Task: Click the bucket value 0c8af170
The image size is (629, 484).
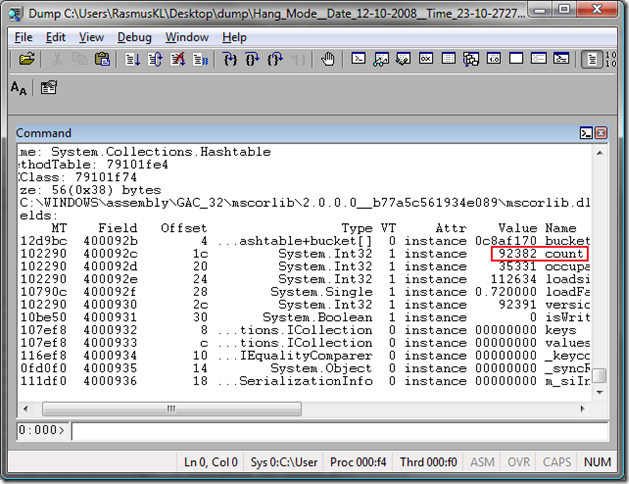Action: pos(506,241)
